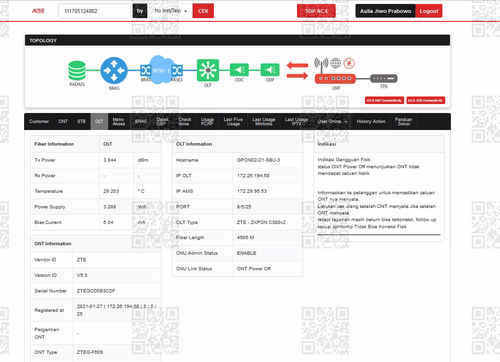The width and height of the screenshot is (500, 362).
Task: Select the active OLT tab
Action: [99, 121]
